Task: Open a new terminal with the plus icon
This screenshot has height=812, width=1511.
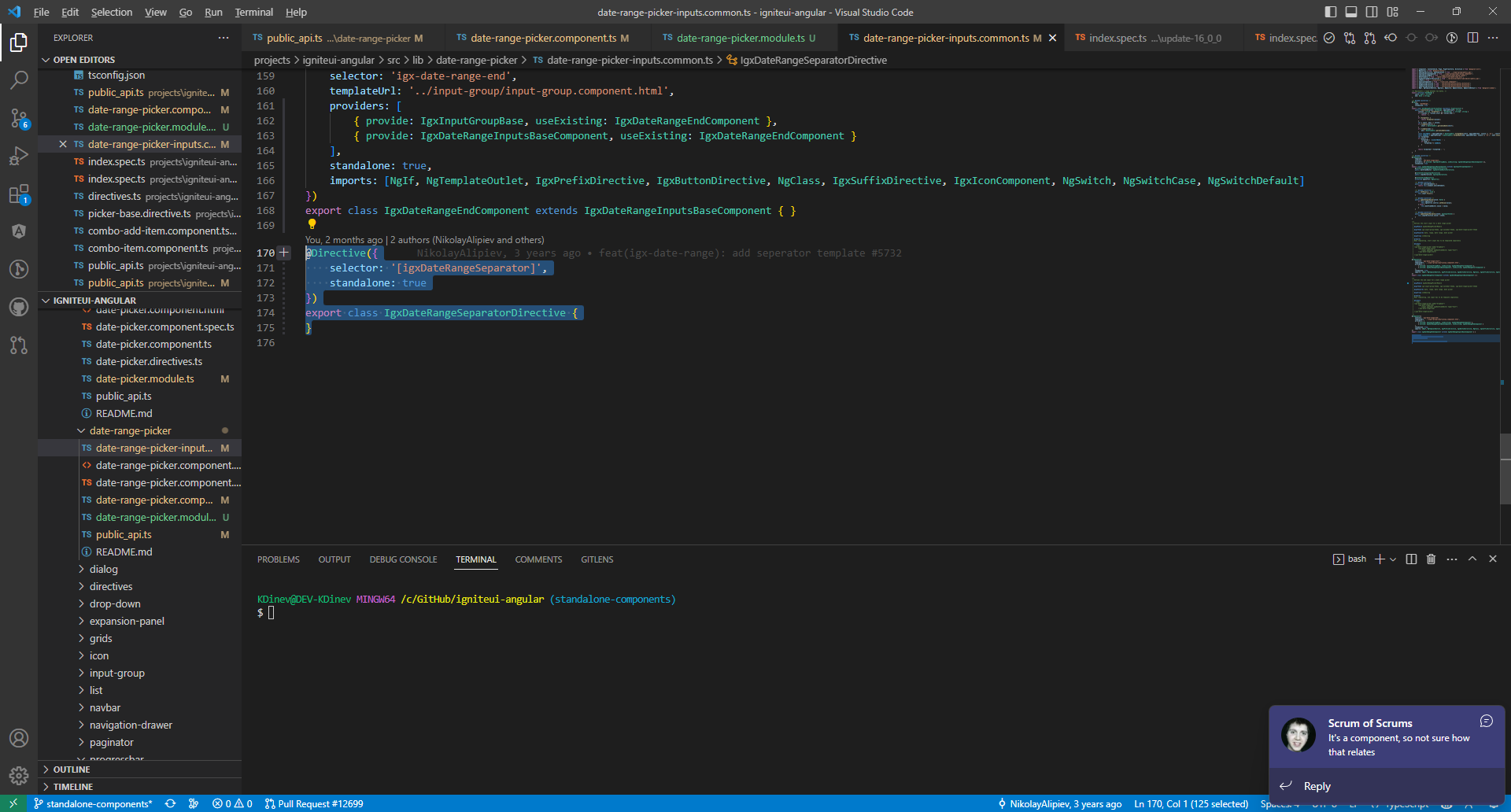Action: [1378, 559]
